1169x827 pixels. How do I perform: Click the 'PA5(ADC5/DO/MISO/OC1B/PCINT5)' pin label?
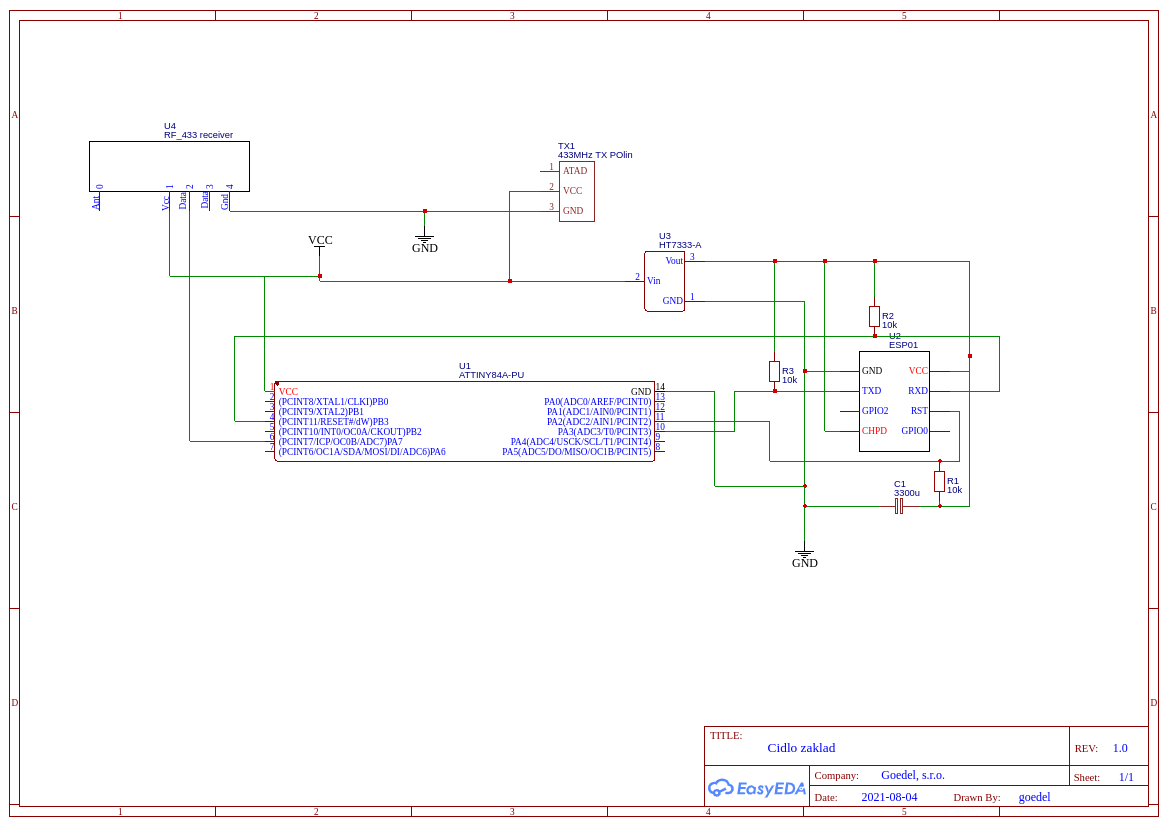(577, 452)
